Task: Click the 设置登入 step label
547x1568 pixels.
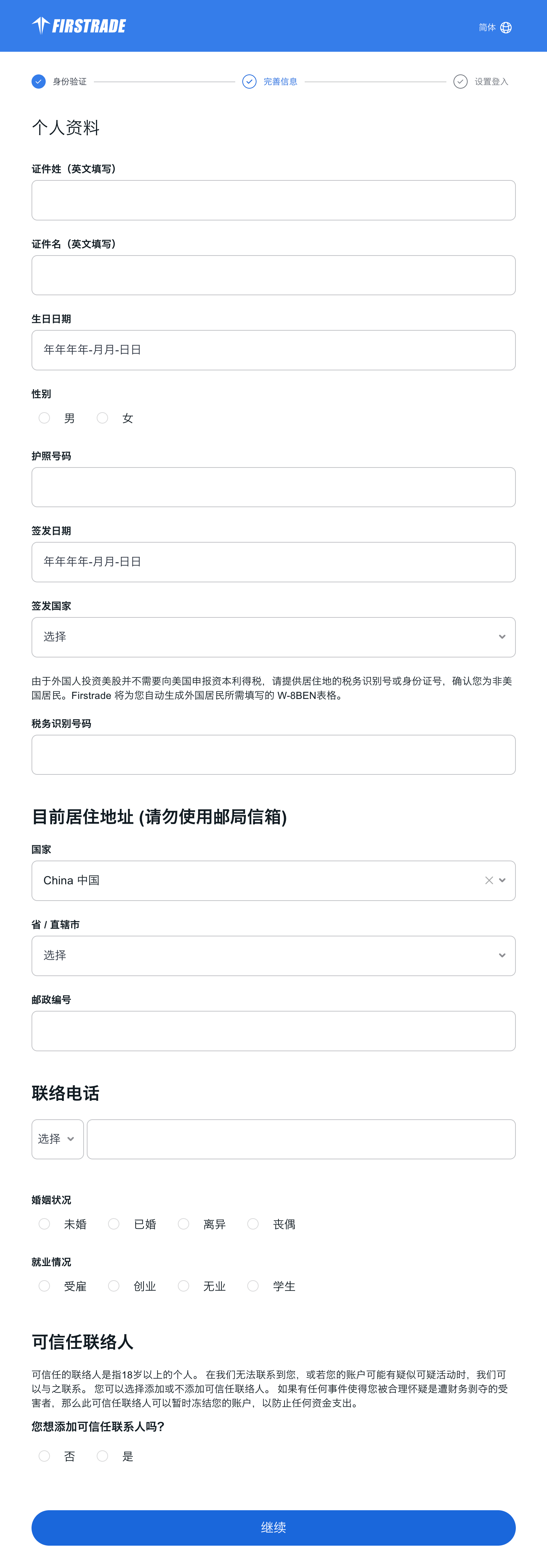Action: [x=491, y=82]
